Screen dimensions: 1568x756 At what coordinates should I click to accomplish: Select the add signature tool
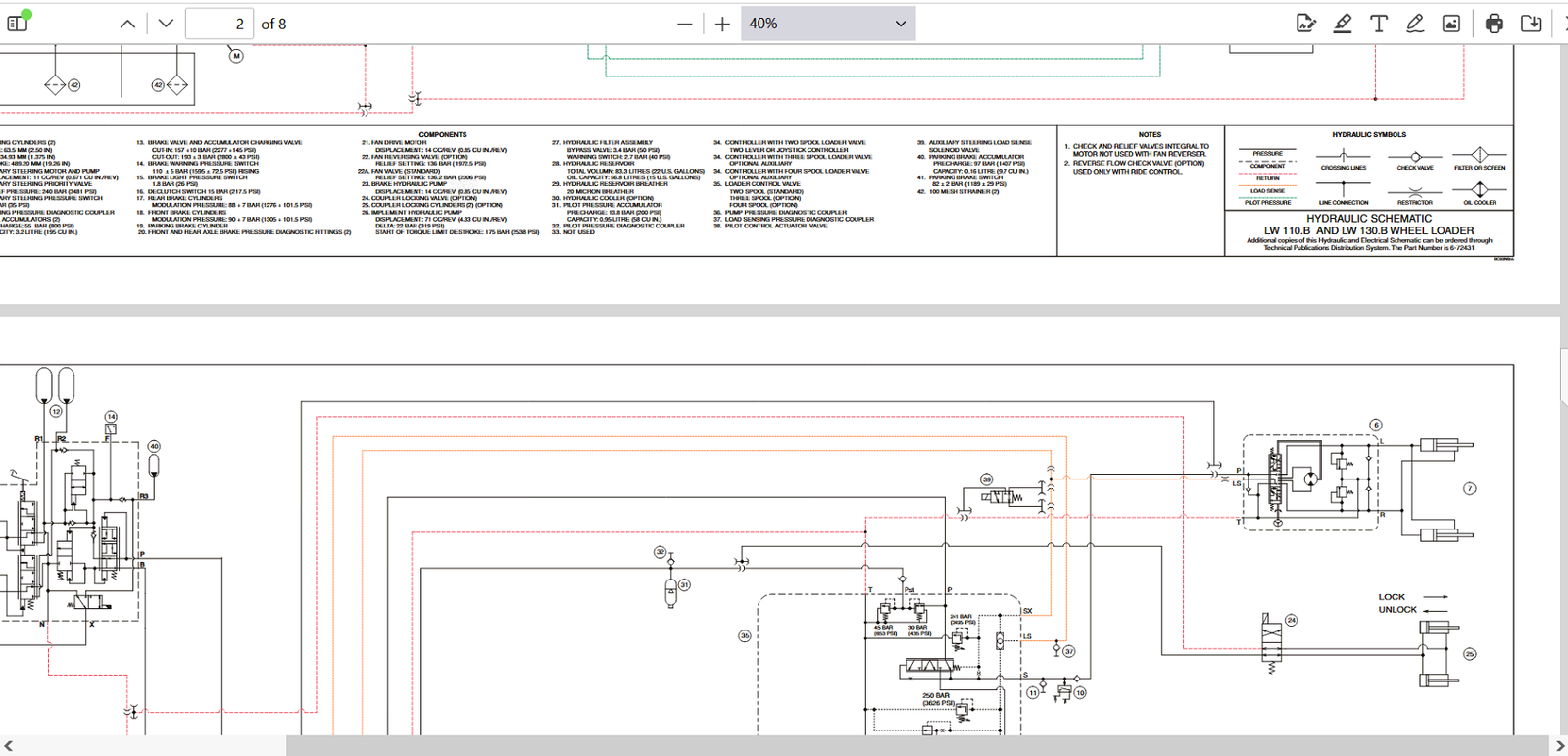1305,24
